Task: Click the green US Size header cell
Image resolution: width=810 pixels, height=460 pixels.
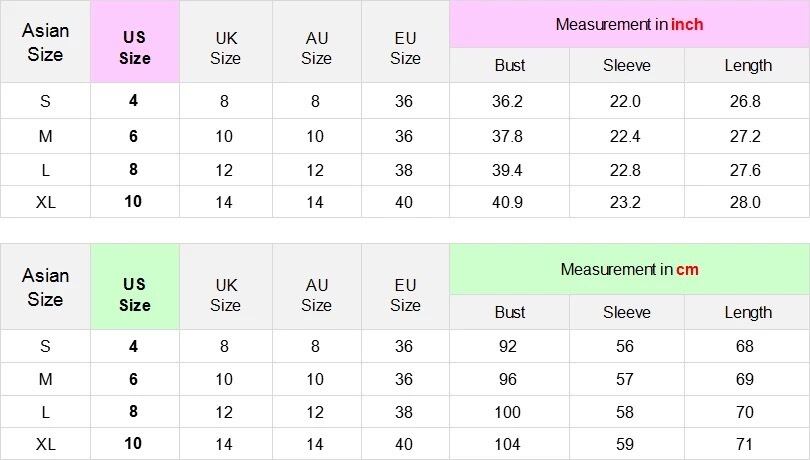Action: (135, 294)
